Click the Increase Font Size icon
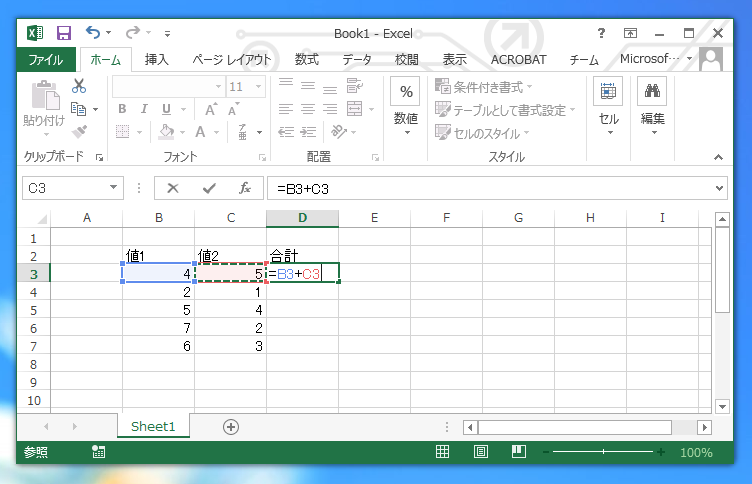This screenshot has height=484, width=752. [x=211, y=109]
